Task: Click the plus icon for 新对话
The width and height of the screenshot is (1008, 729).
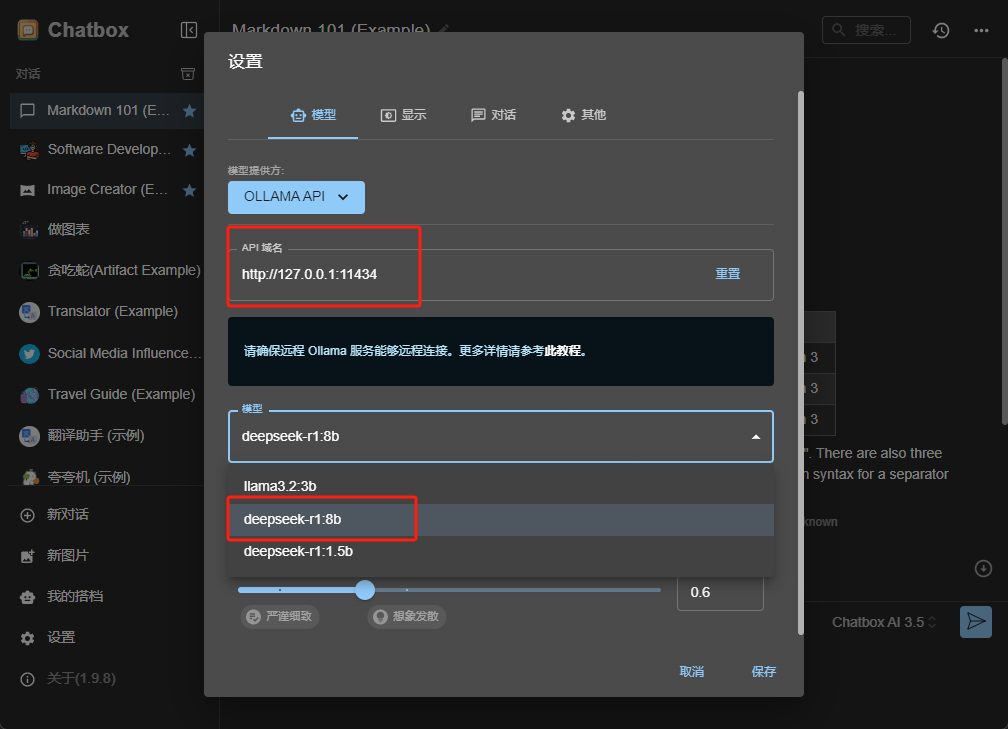Action: (28, 515)
